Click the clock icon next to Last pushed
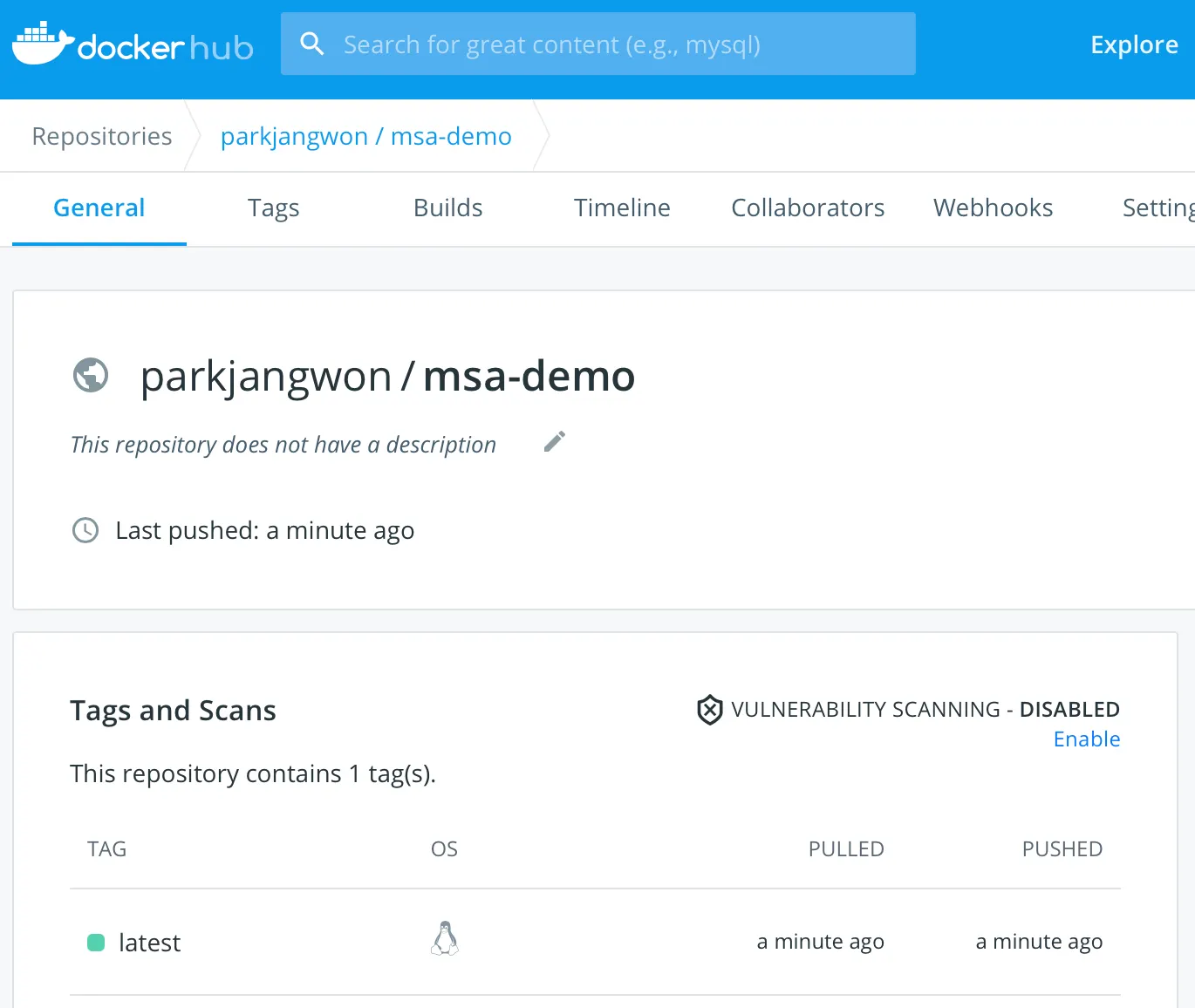This screenshot has height=1008, width=1195. coord(85,530)
